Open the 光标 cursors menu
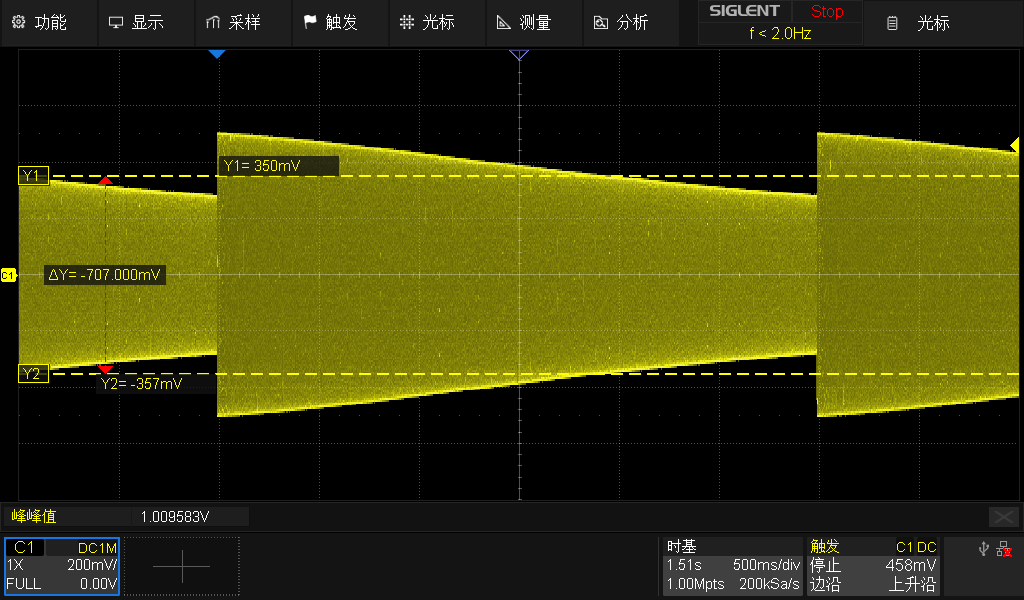Image resolution: width=1024 pixels, height=600 pixels. tap(437, 23)
